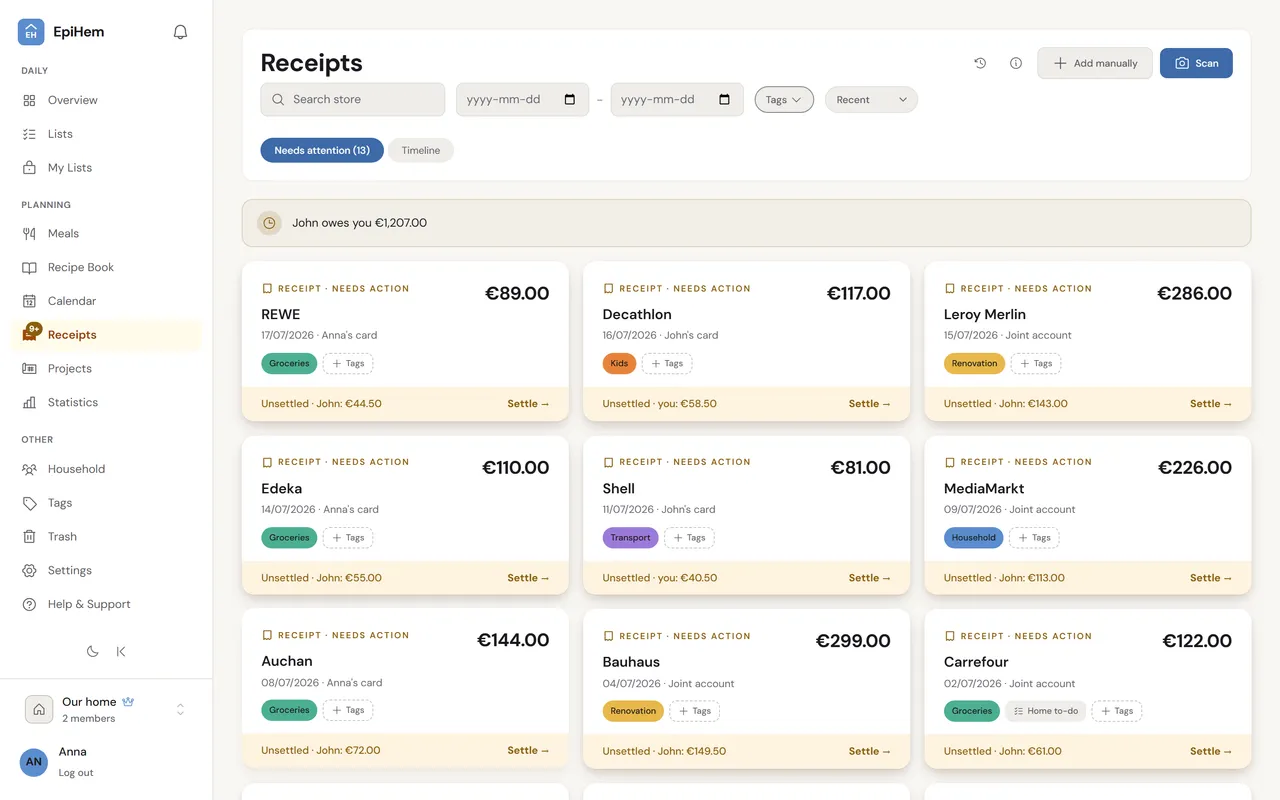Click the Scan button
This screenshot has width=1280, height=800.
(x=1196, y=63)
